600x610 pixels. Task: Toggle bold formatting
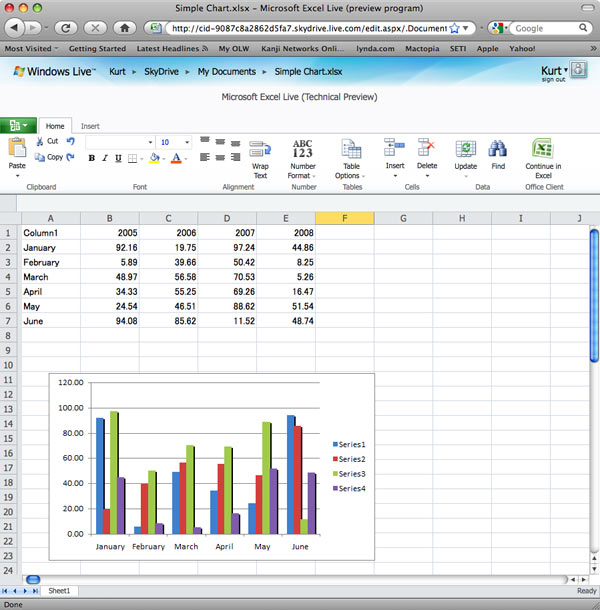[91, 158]
